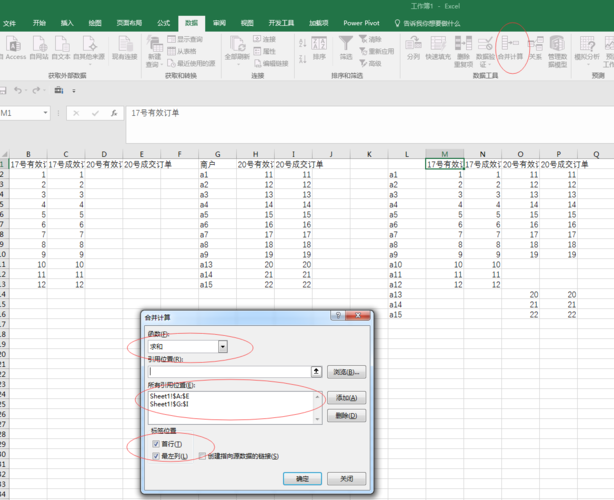
Task: Click Sort Z to A icon
Action: click(303, 59)
